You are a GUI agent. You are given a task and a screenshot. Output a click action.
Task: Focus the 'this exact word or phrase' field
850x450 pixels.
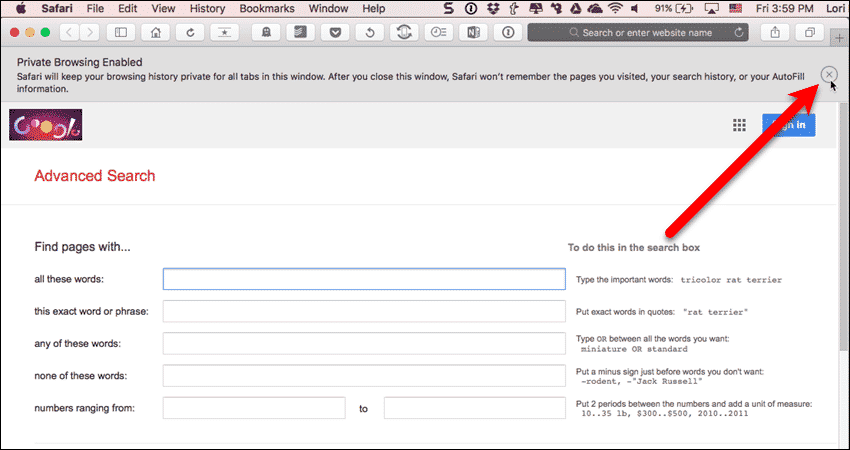[x=364, y=311]
